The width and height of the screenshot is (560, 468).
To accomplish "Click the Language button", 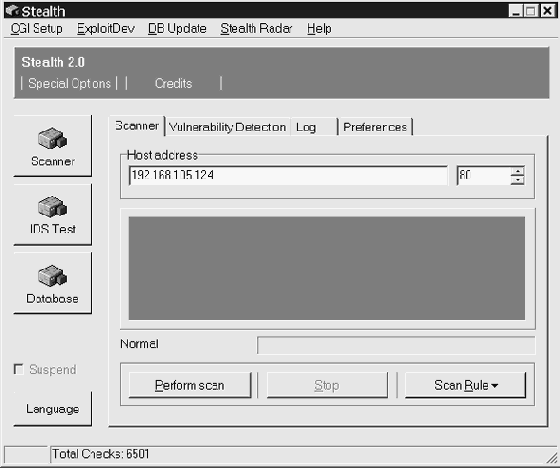I will 52,409.
